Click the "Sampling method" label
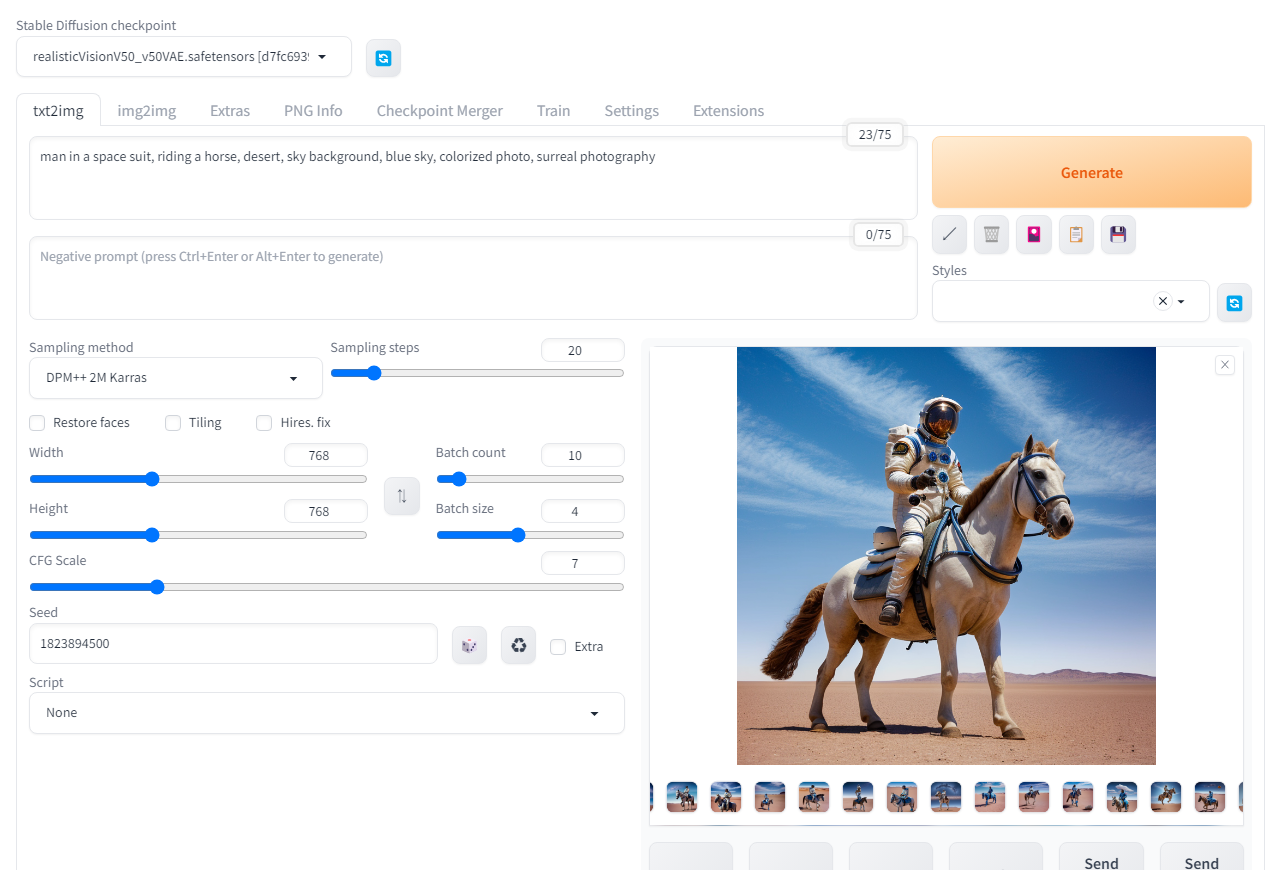The width and height of the screenshot is (1281, 870). coord(81,348)
